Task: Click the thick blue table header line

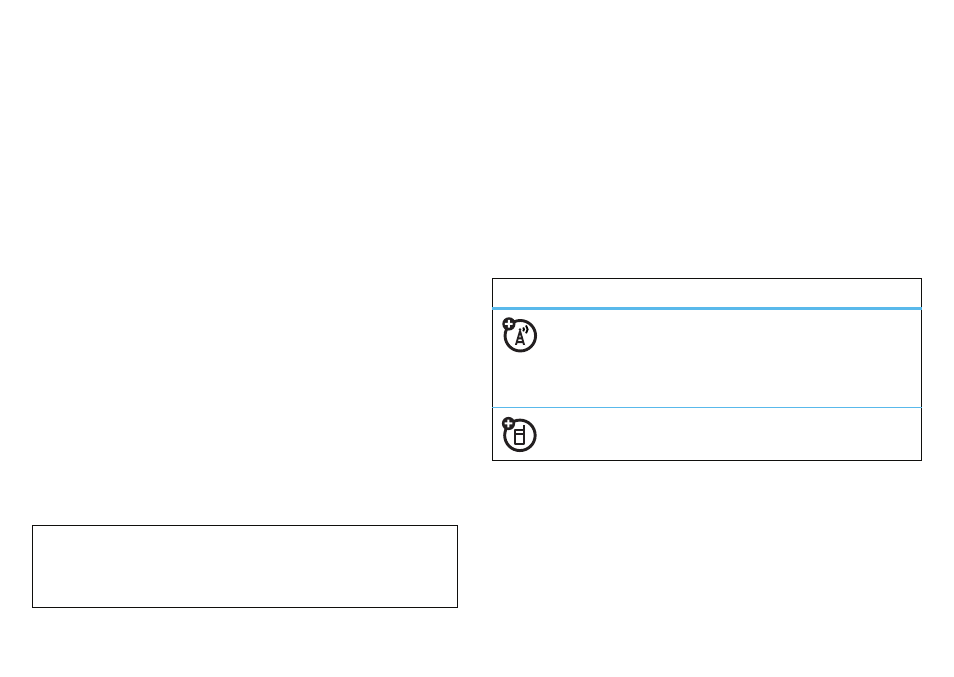Action: click(706, 308)
